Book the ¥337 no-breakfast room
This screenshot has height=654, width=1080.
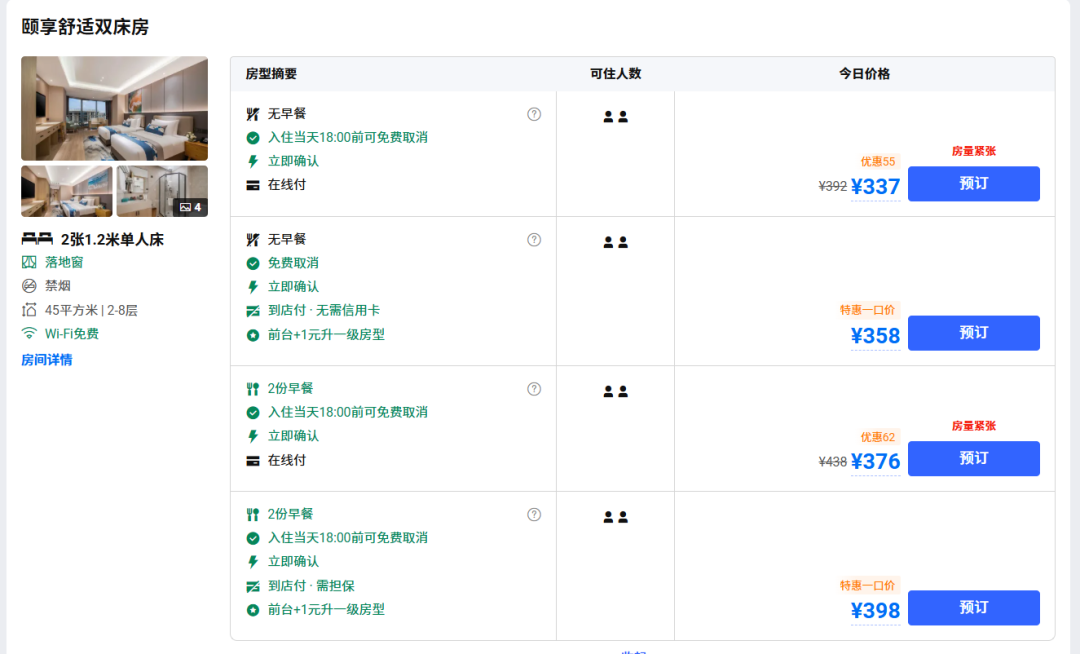pyautogui.click(x=973, y=184)
